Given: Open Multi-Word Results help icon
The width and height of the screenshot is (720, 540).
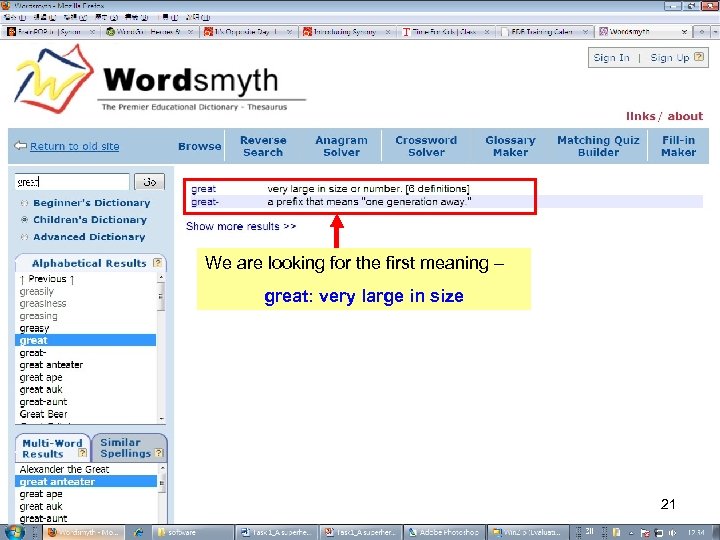Looking at the screenshot, I should tap(82, 453).
